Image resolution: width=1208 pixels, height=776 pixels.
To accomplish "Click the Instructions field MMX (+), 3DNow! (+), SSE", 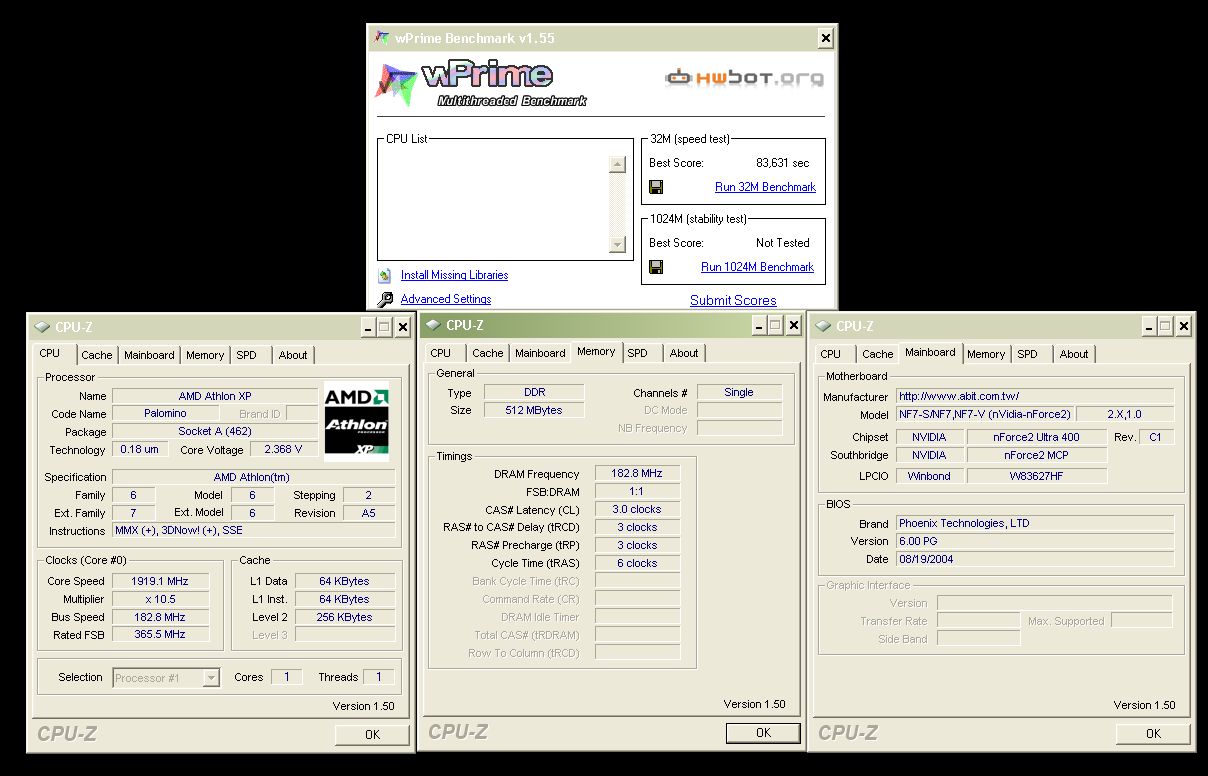I will click(254, 531).
